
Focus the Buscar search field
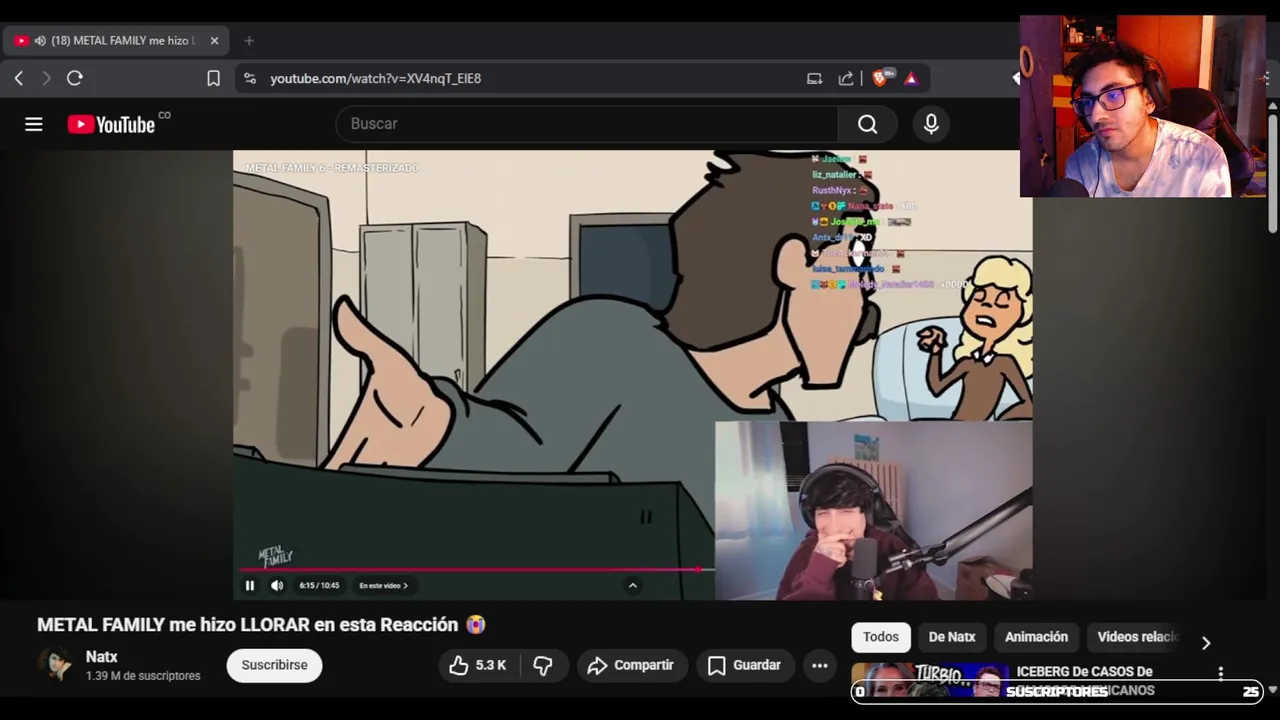tap(587, 124)
